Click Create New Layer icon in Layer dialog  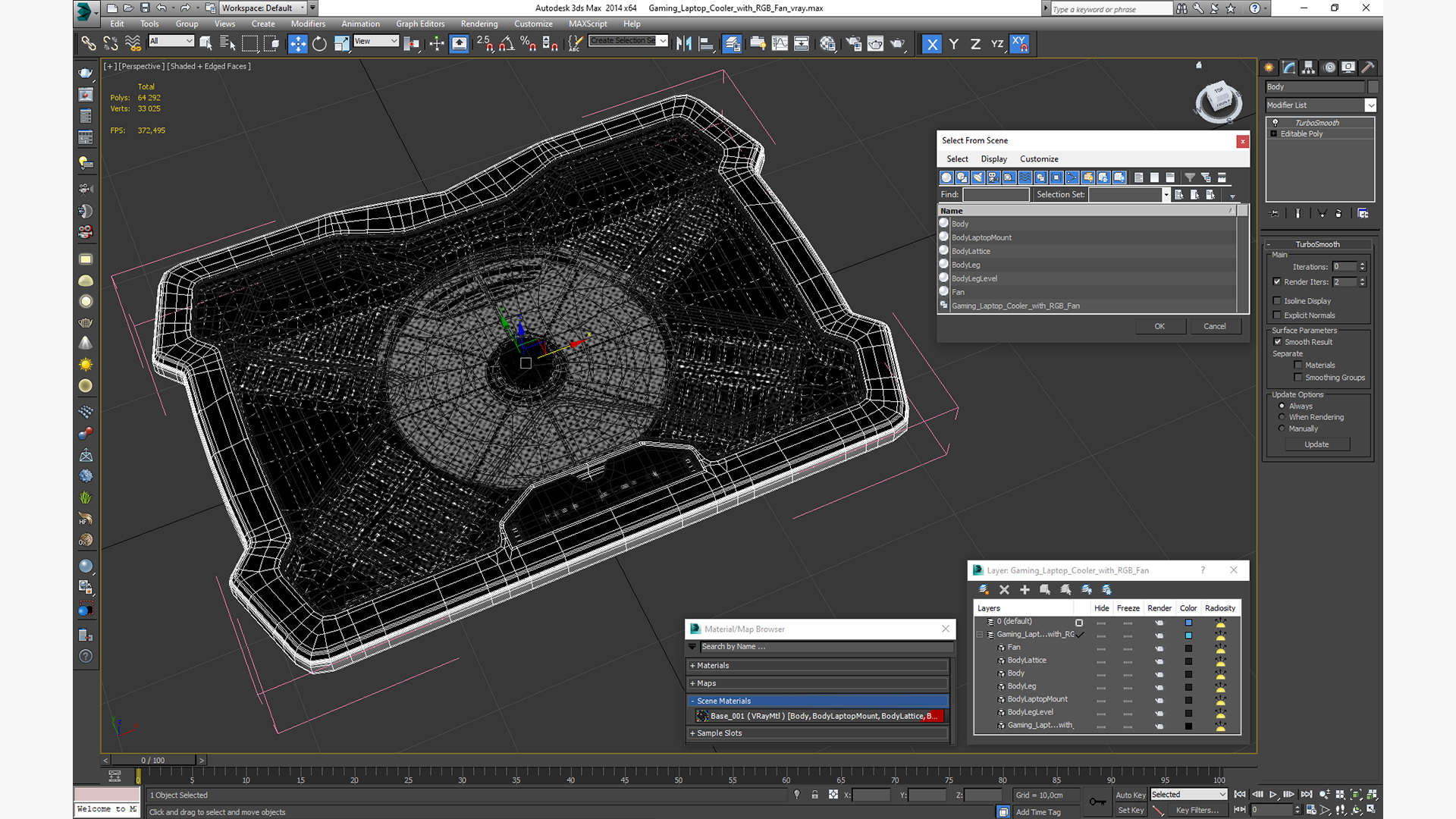984,589
